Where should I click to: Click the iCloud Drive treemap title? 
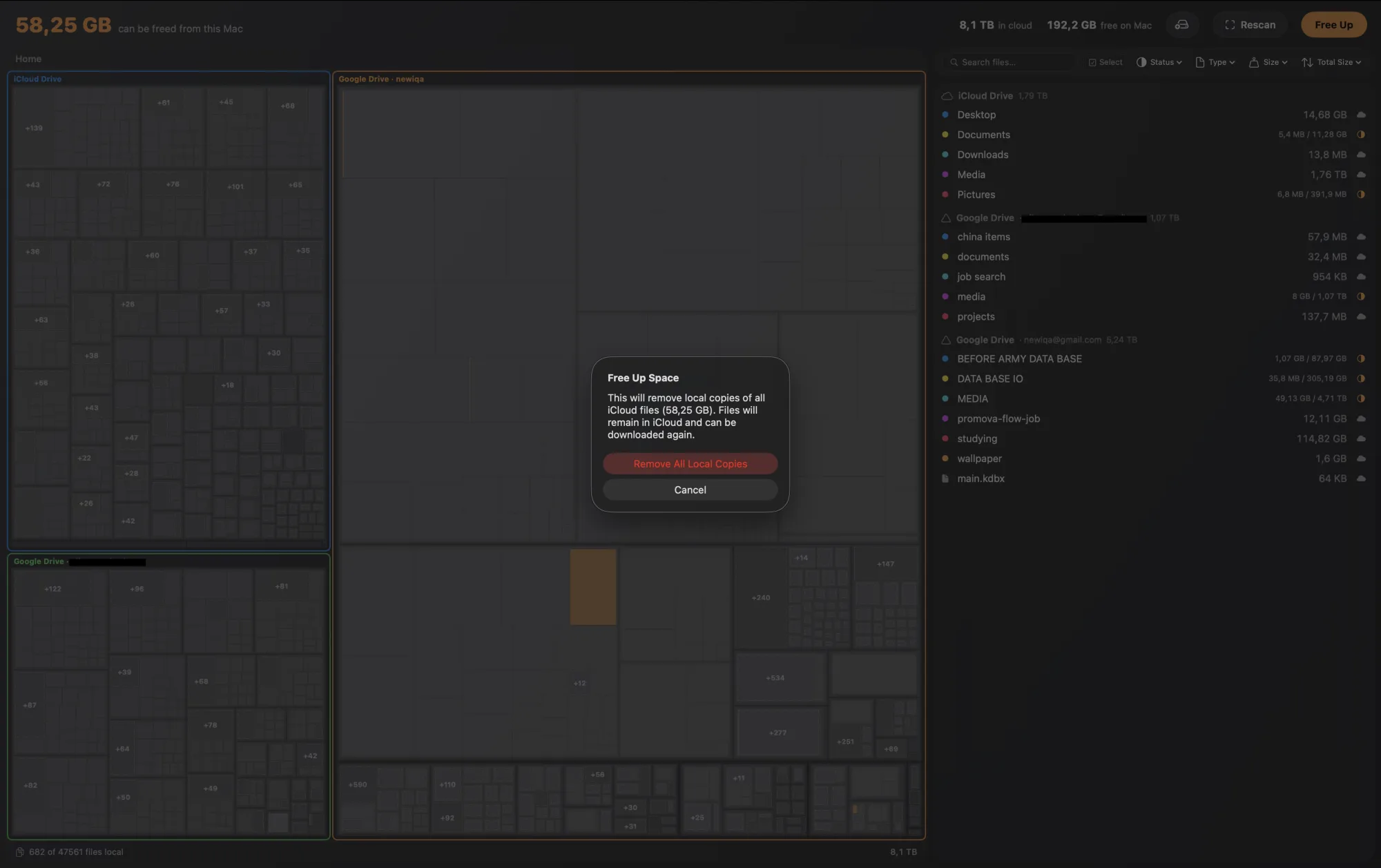pos(37,79)
